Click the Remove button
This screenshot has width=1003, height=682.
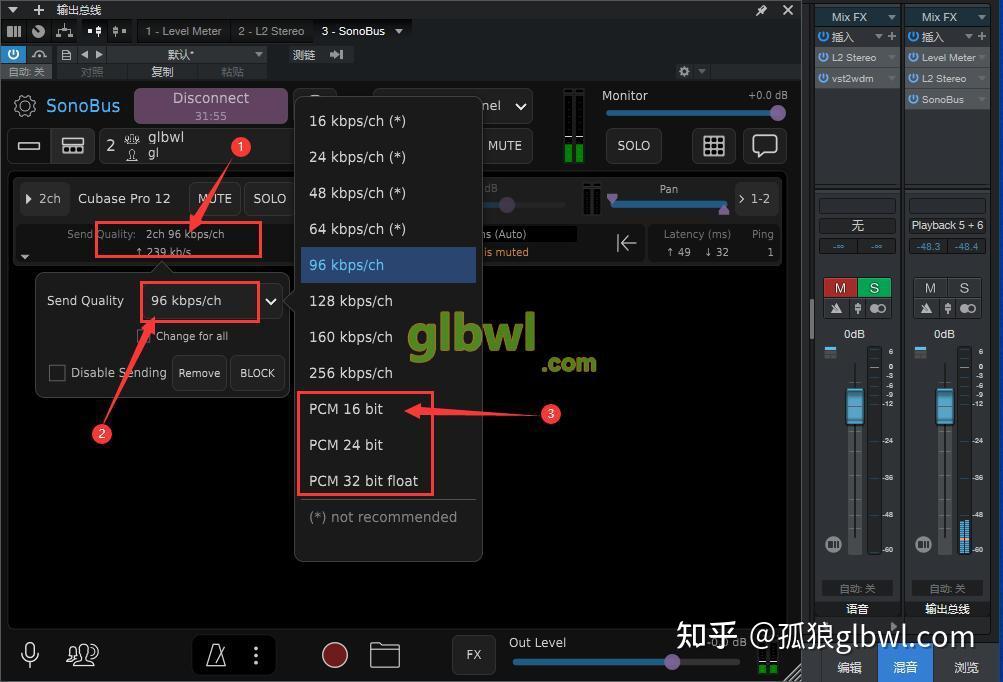(x=198, y=372)
